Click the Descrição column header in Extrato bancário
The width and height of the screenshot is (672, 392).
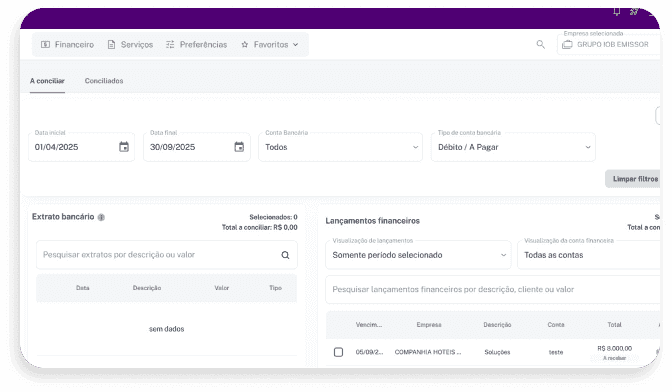(147, 288)
